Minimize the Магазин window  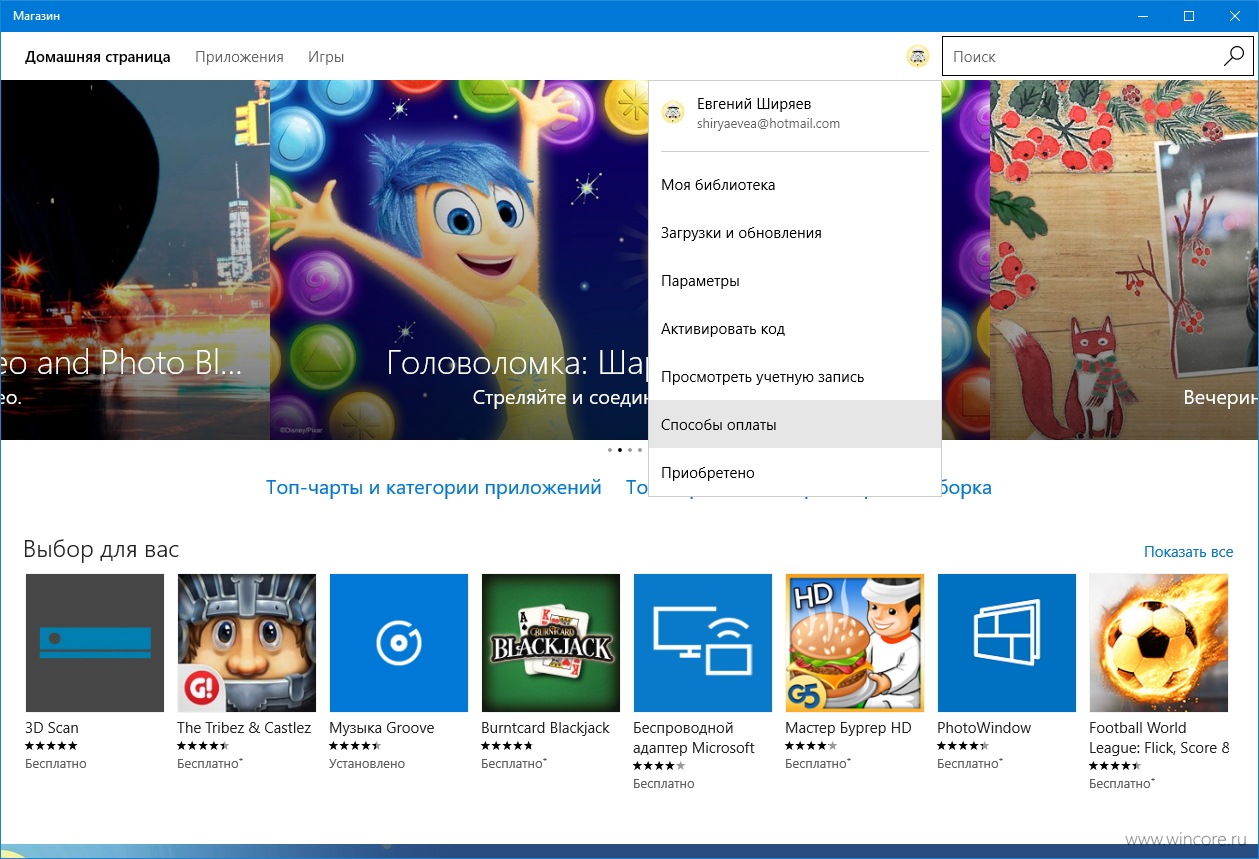pyautogui.click(x=1143, y=16)
